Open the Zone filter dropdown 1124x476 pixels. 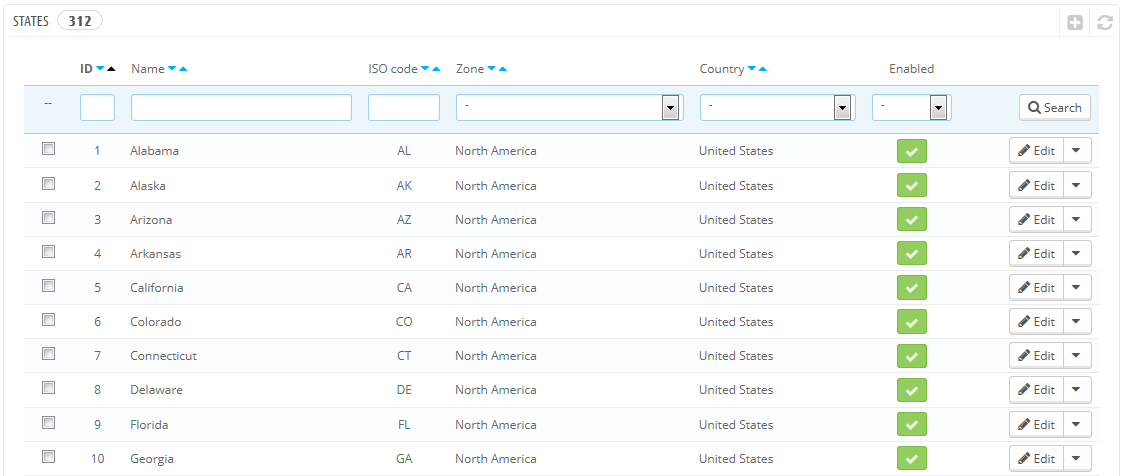[x=569, y=108]
